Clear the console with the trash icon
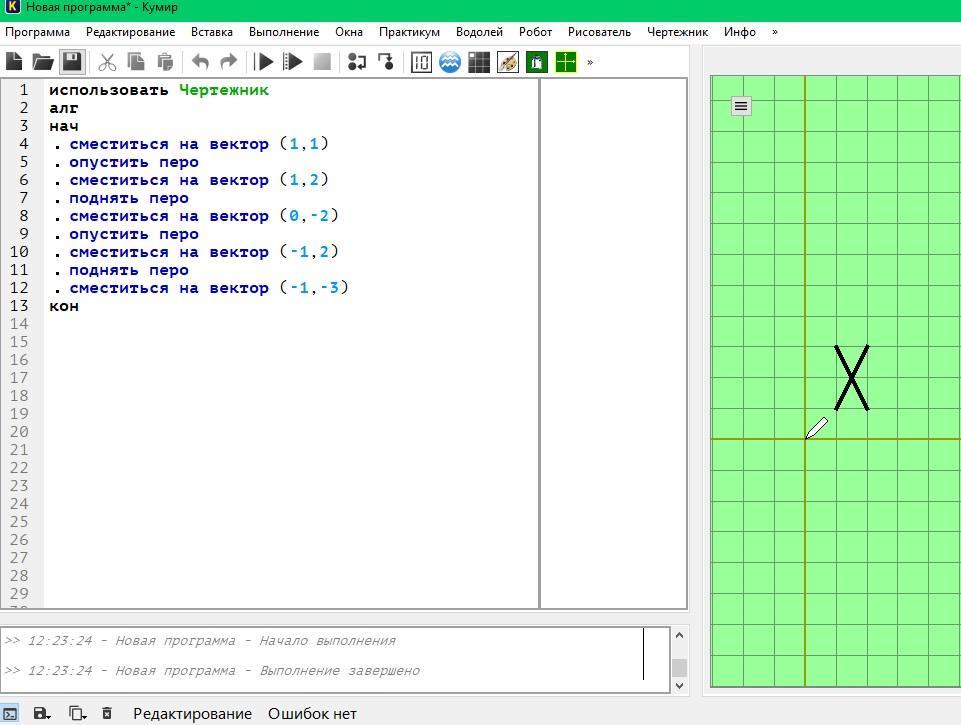The height and width of the screenshot is (725, 961). point(107,713)
